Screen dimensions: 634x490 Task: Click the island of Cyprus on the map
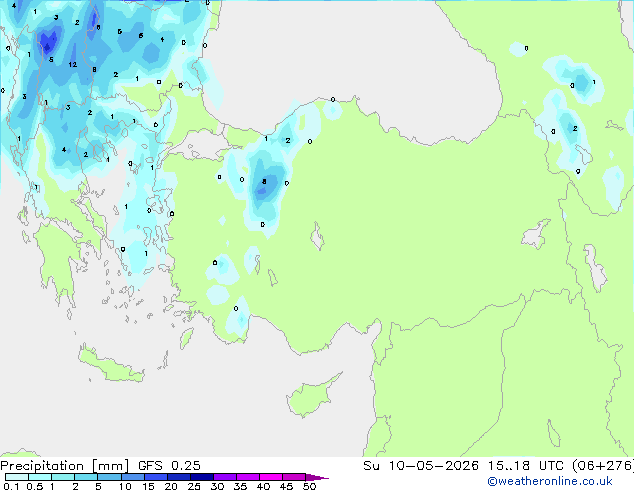pyautogui.click(x=311, y=396)
